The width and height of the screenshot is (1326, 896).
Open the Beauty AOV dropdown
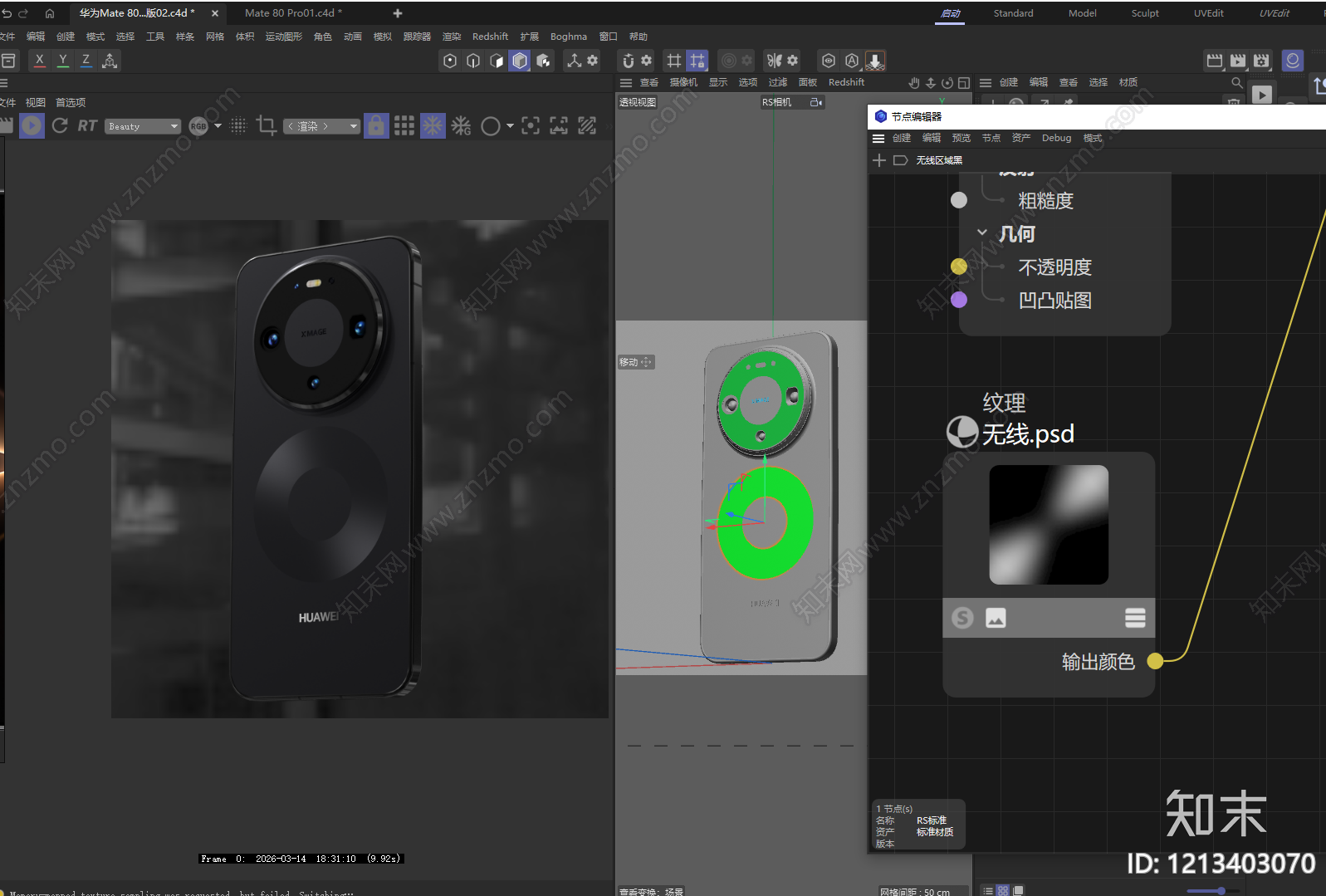[x=143, y=126]
